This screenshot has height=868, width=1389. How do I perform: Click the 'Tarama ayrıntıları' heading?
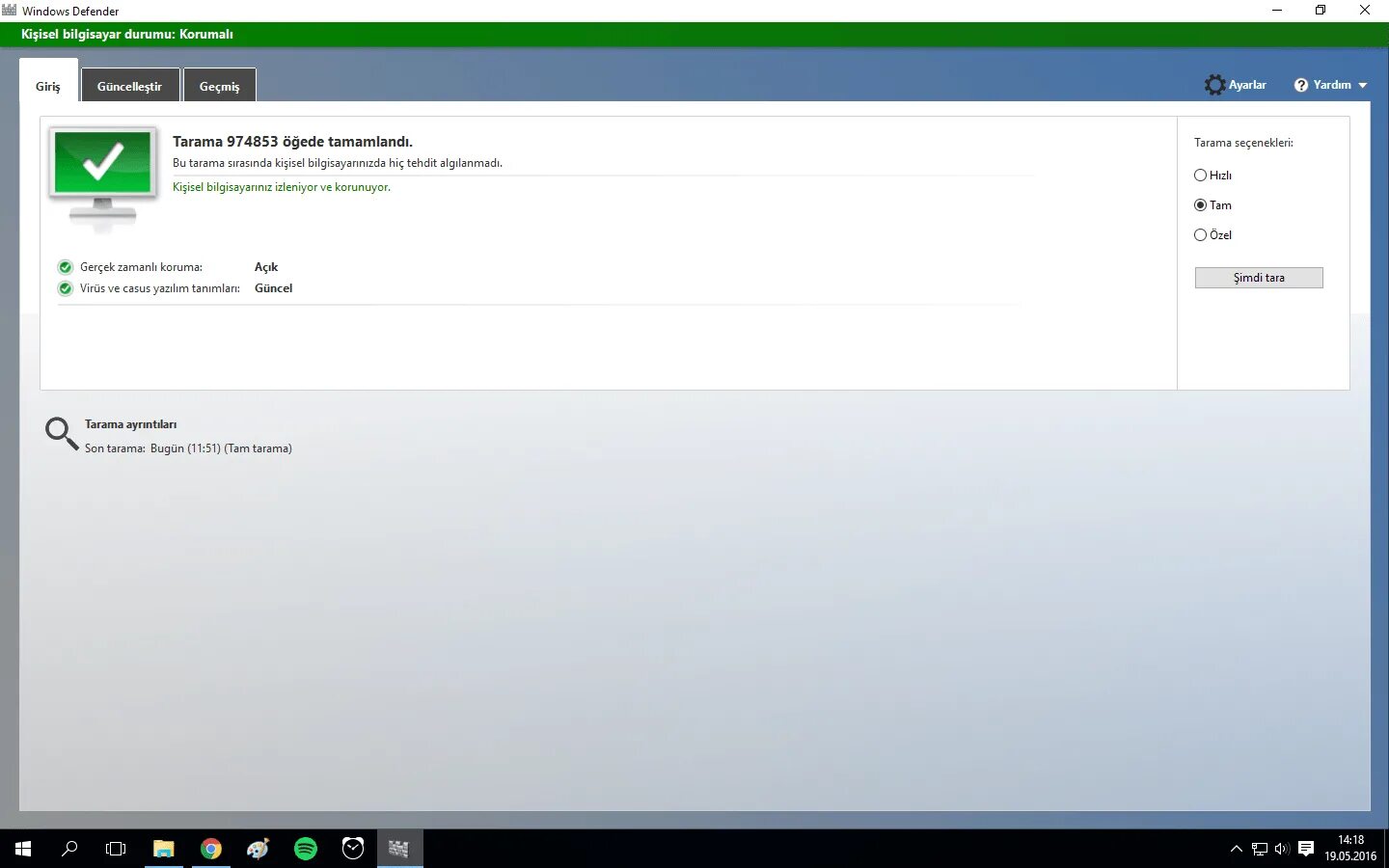[130, 424]
